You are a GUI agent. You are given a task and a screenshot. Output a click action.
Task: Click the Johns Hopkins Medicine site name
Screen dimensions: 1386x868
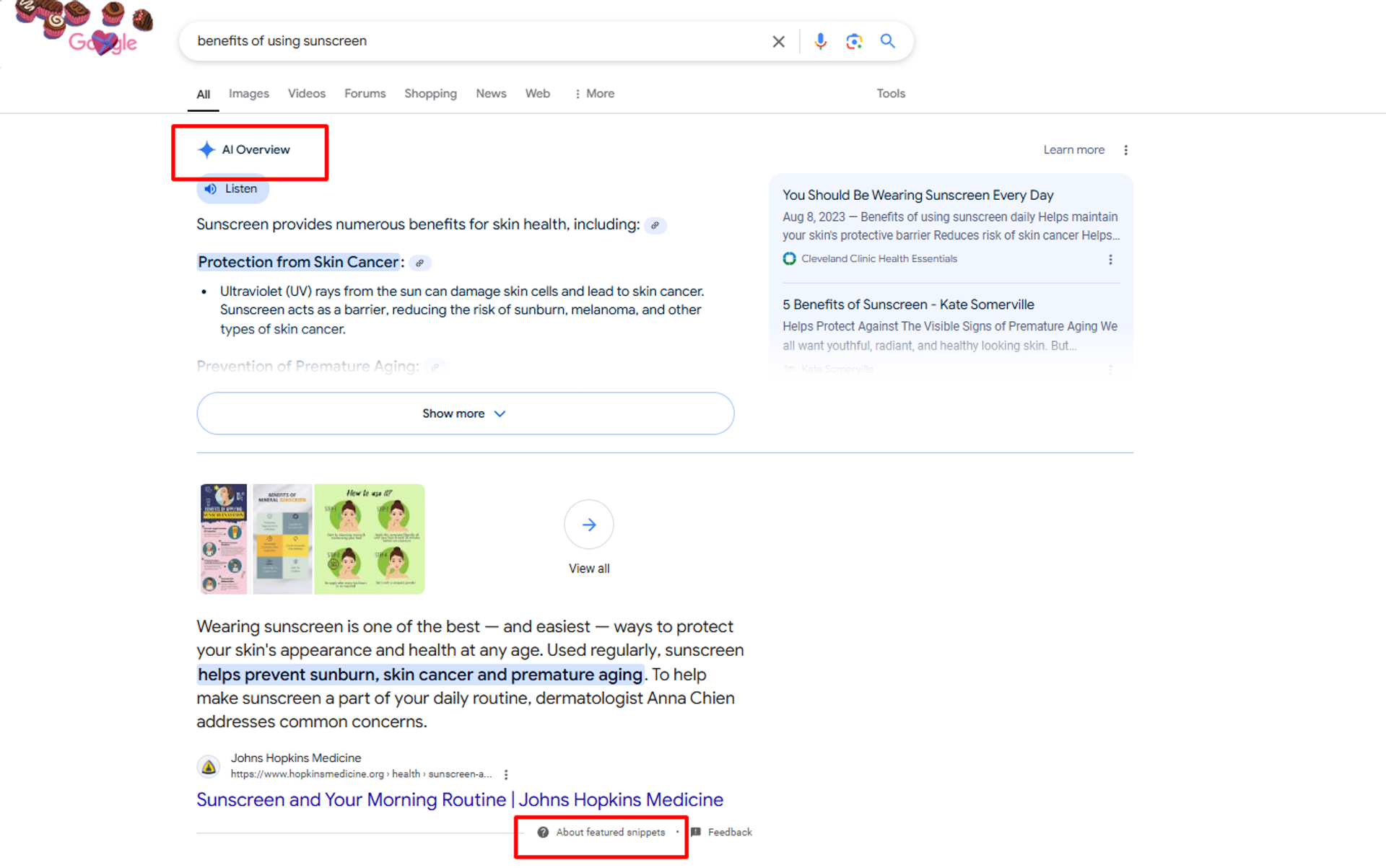(x=296, y=758)
